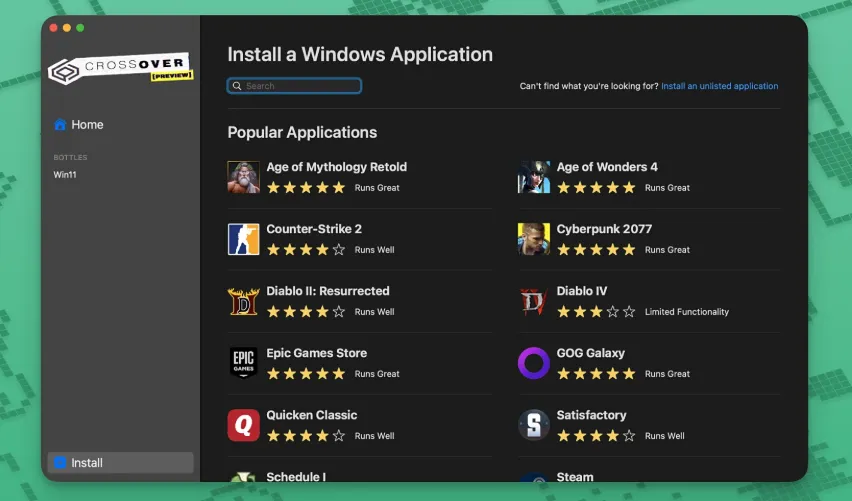The height and width of the screenshot is (501, 852).
Task: Select the Cyberpunk 2077 app icon
Action: pyautogui.click(x=534, y=239)
